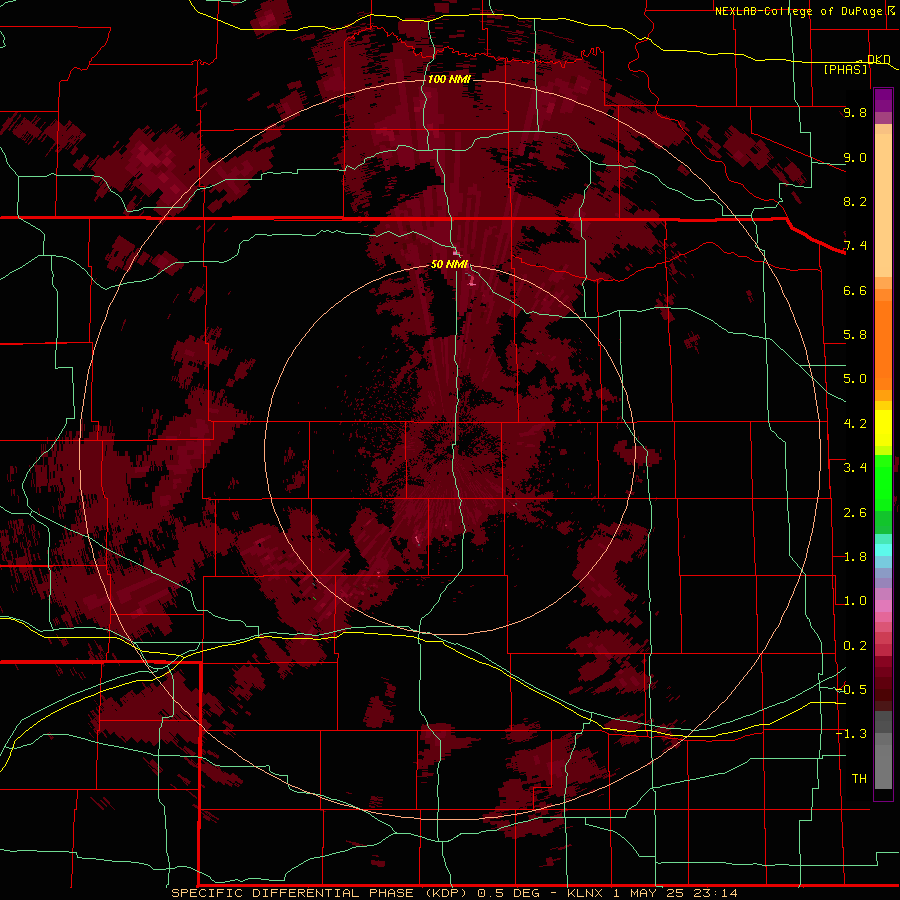Viewport: 900px width, 900px height.
Task: Click the NEXLAB-College of DuPage credit text
Action: coord(798,11)
